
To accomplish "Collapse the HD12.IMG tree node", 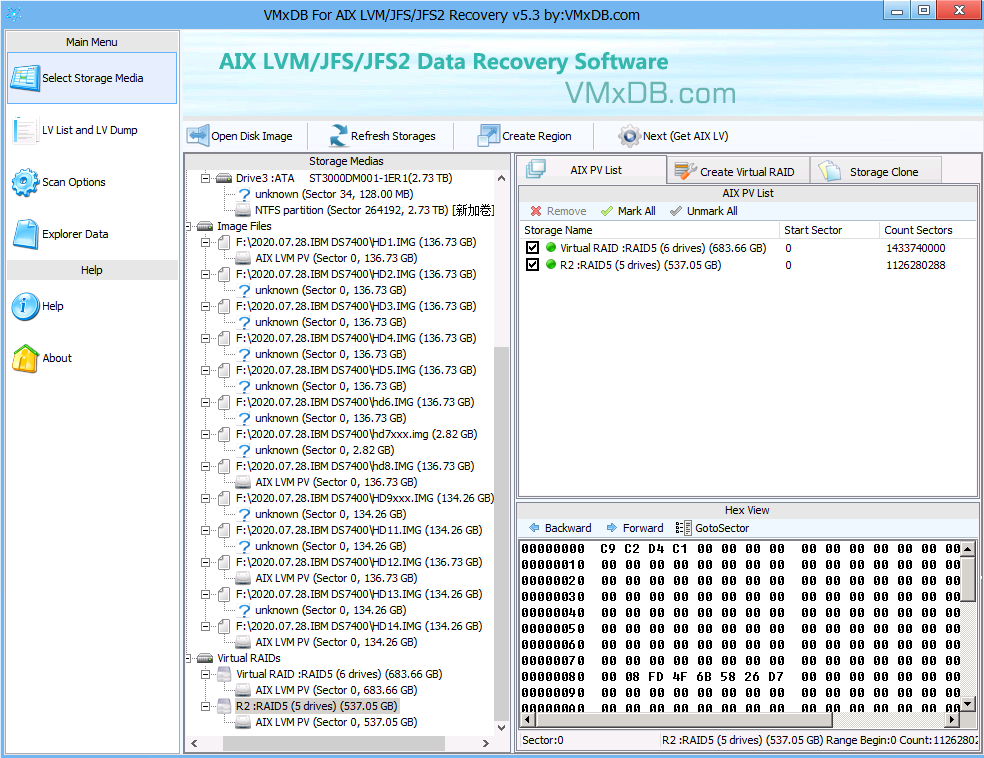I will coord(205,562).
